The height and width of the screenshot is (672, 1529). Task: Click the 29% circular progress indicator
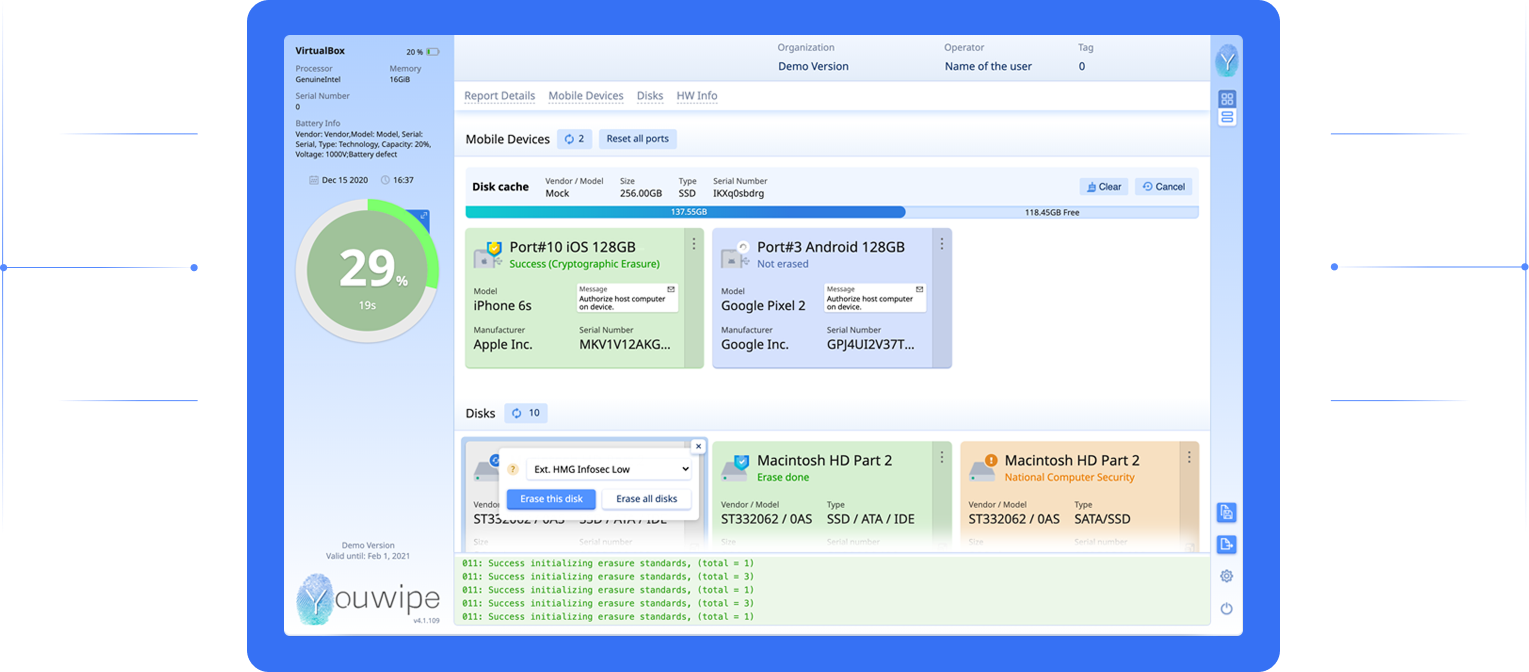click(367, 270)
